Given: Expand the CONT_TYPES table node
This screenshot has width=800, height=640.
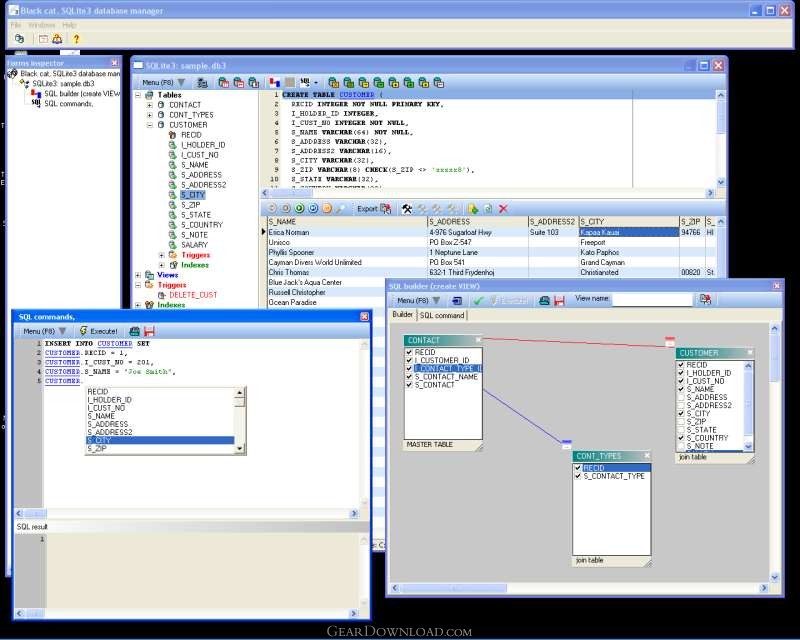Looking at the screenshot, I should pos(149,115).
